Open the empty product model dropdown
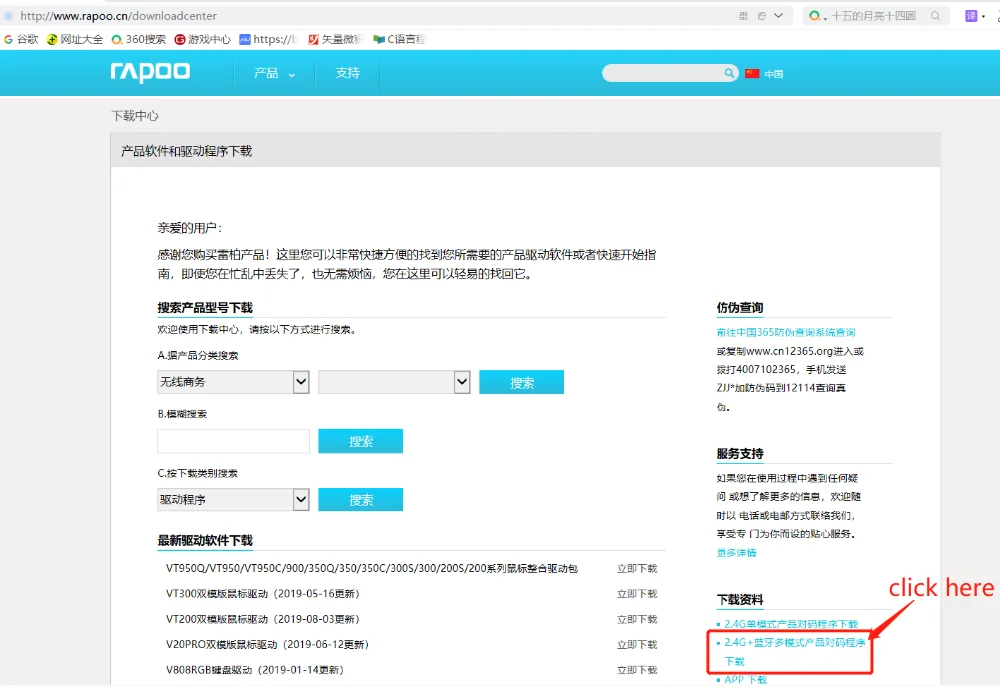1000x689 pixels. point(394,382)
